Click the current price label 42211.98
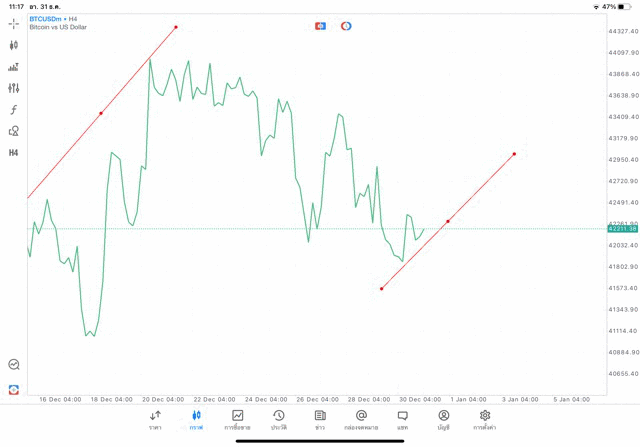The height and width of the screenshot is (447, 640). 622,229
